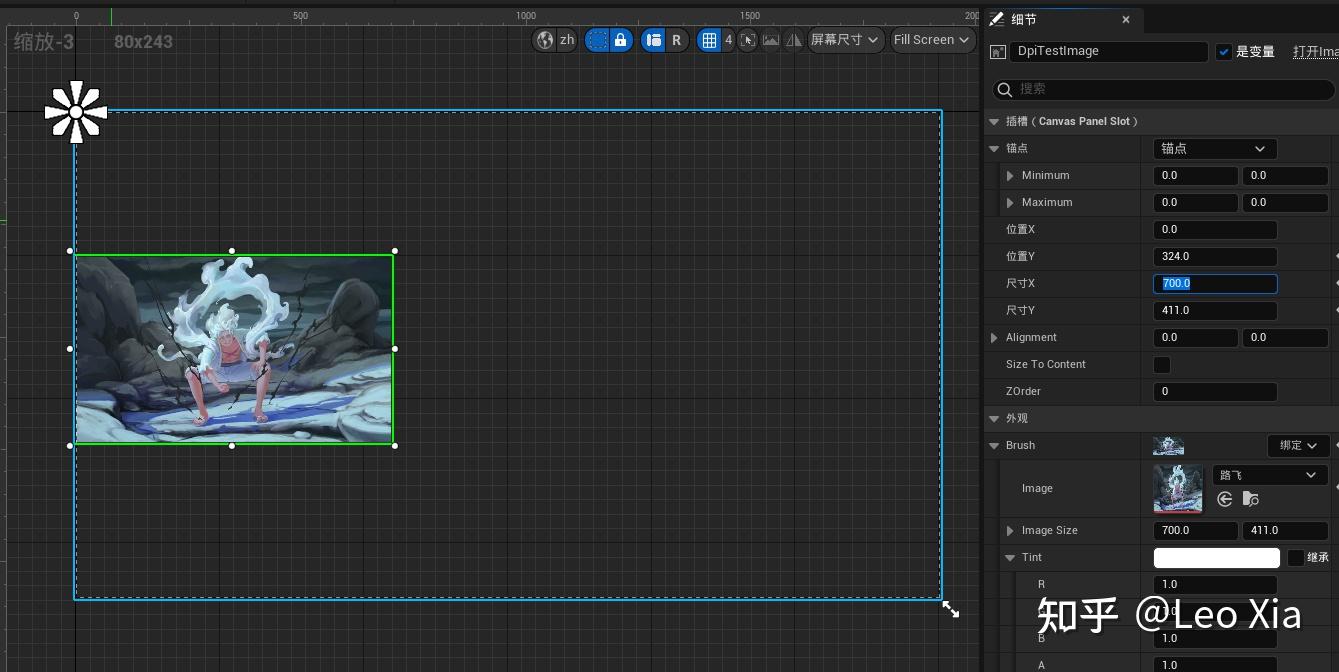Screen dimensions: 1339x672
Task: Click the Tint R value field
Action: (x=1215, y=584)
